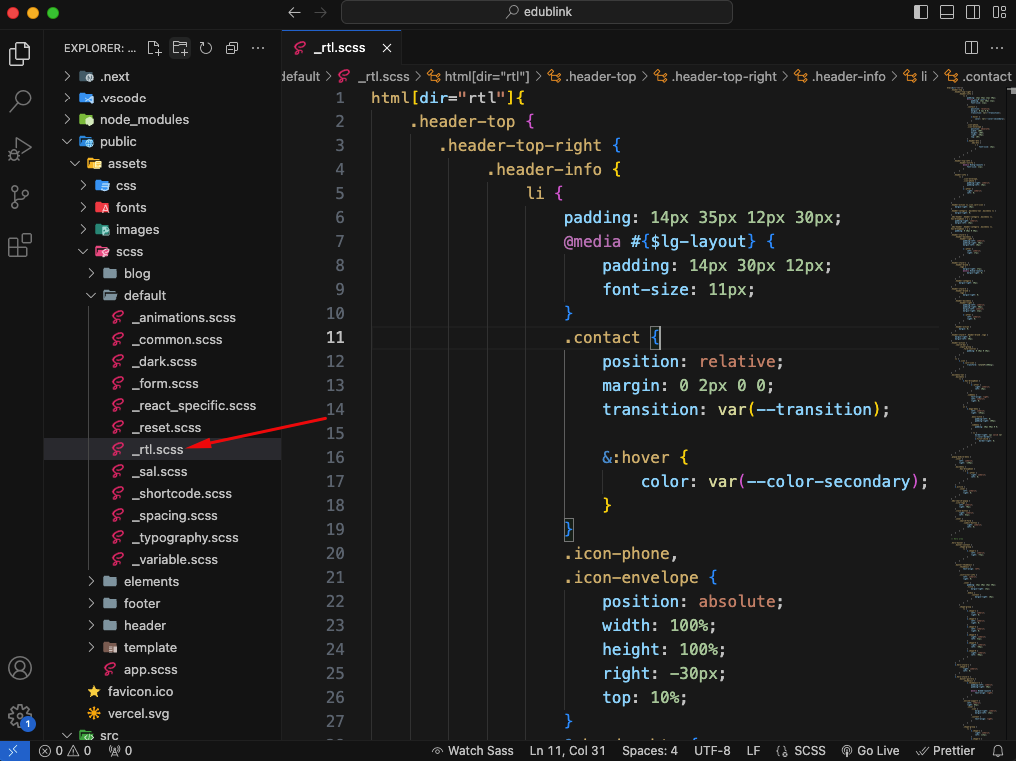Open Explorer more actions ellipsis

tap(258, 48)
